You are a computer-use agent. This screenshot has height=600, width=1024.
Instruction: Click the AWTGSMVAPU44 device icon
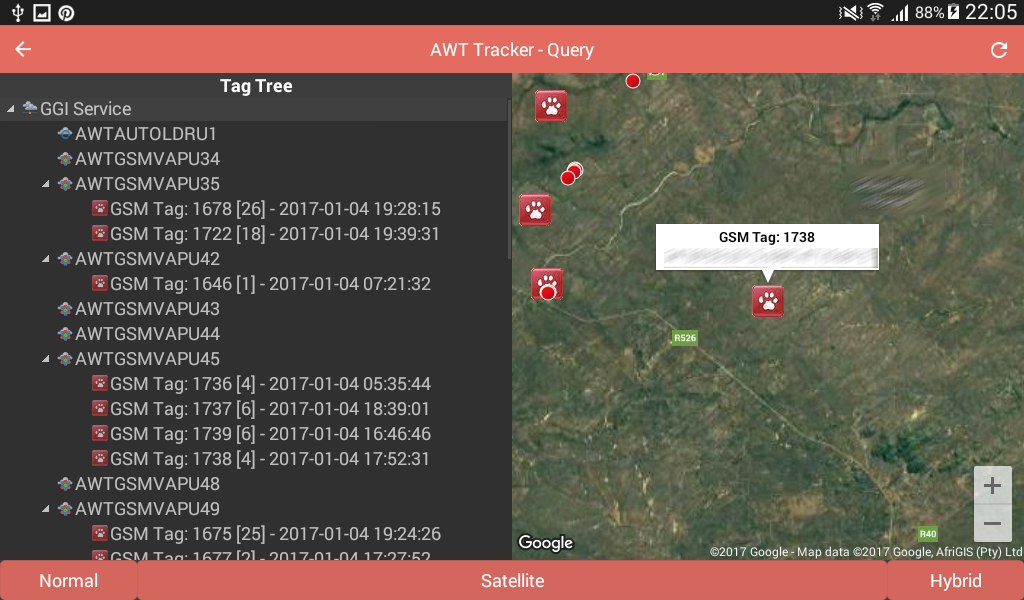tap(65, 334)
